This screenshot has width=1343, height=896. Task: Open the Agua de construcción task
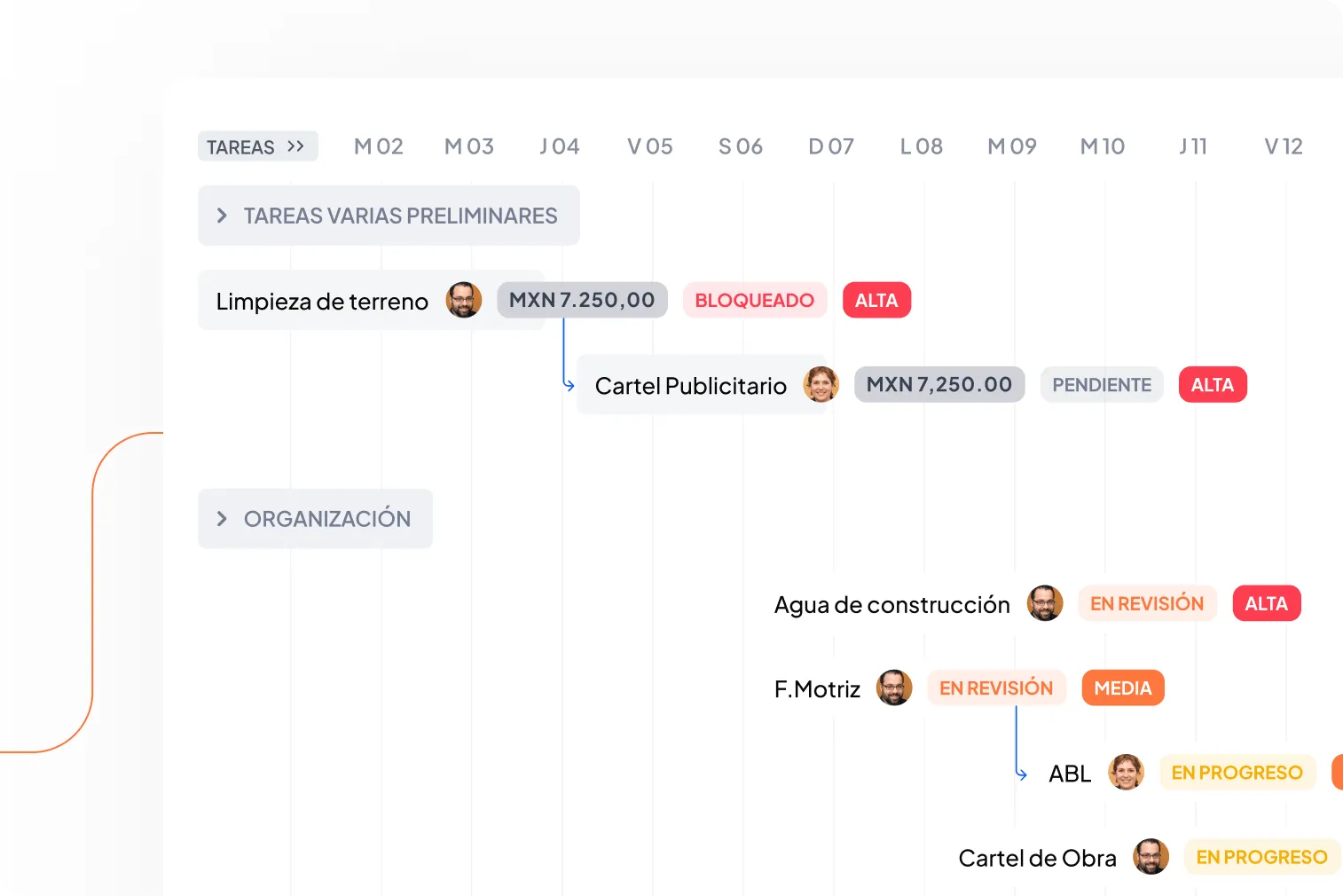(891, 605)
